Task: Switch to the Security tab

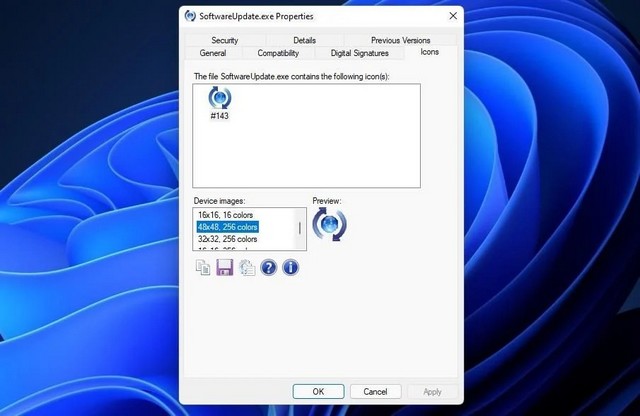Action: pos(224,40)
